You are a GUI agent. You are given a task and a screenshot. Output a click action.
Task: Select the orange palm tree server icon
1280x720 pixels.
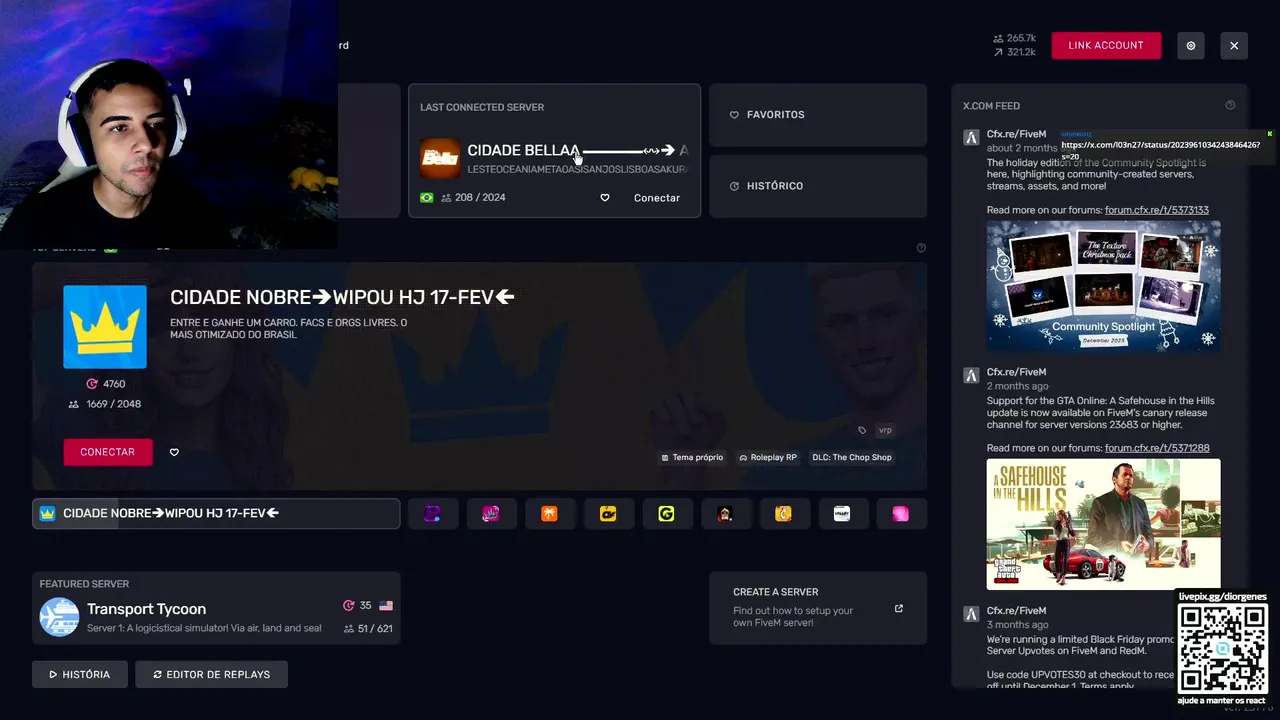549,514
